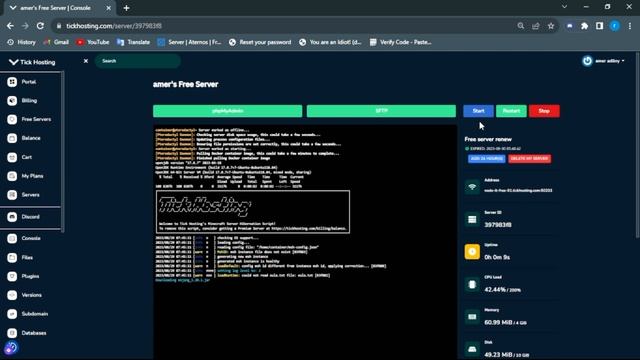Click the Tick Hosting logo
Viewport: 640px width, 360px height.
pos(32,62)
